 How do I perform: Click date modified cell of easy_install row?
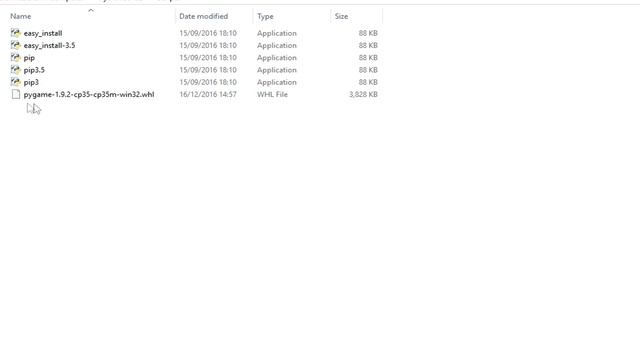(208, 33)
